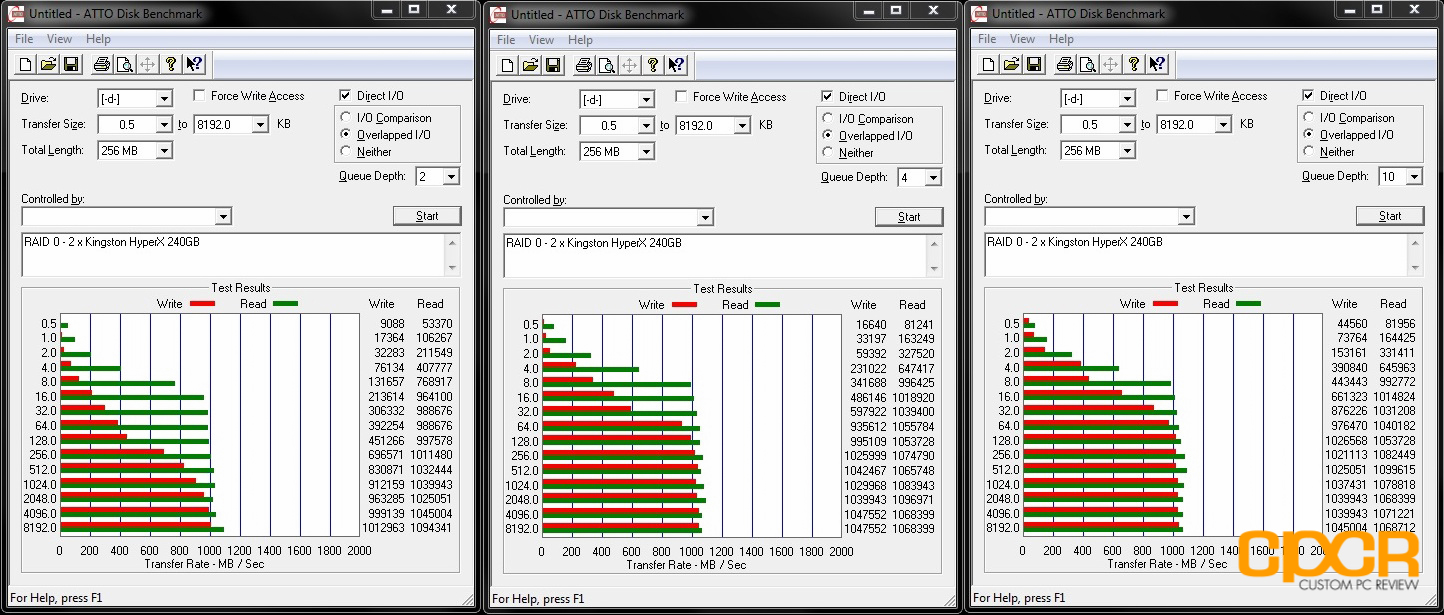Image resolution: width=1444 pixels, height=615 pixels.
Task: Click Save disk icon in Queue Depth 2 window
Action: tap(71, 65)
